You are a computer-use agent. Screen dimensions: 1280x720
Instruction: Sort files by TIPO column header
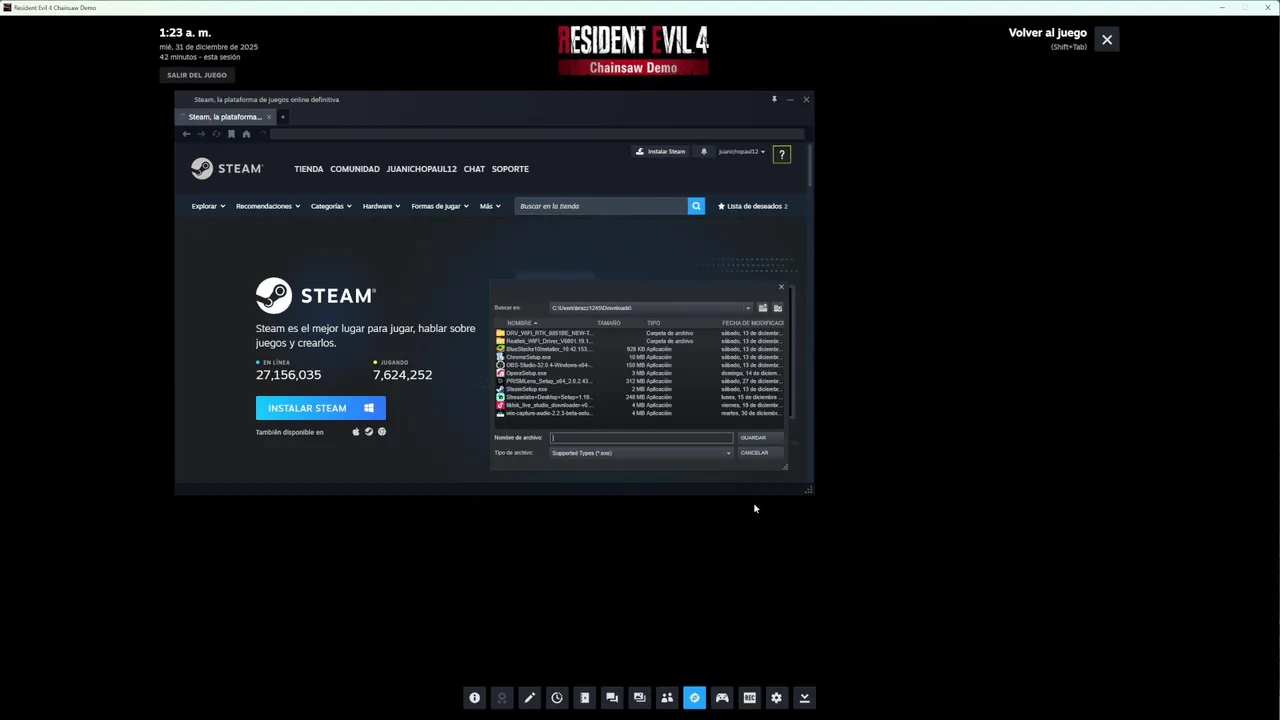coord(653,323)
